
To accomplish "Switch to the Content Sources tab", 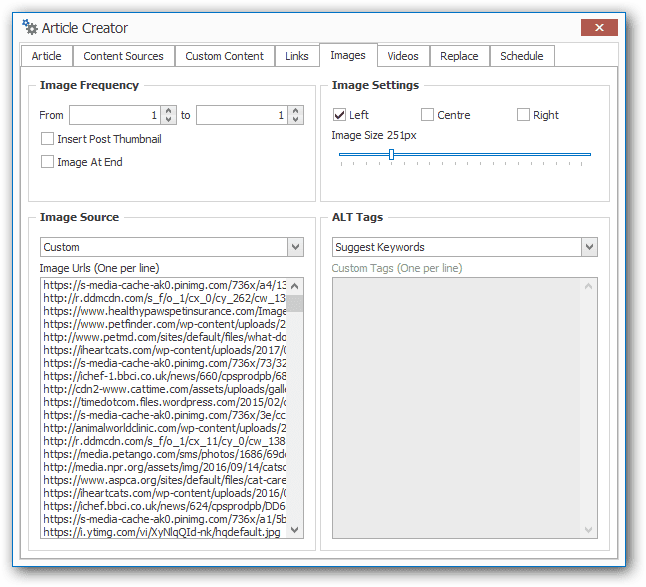I will click(124, 56).
